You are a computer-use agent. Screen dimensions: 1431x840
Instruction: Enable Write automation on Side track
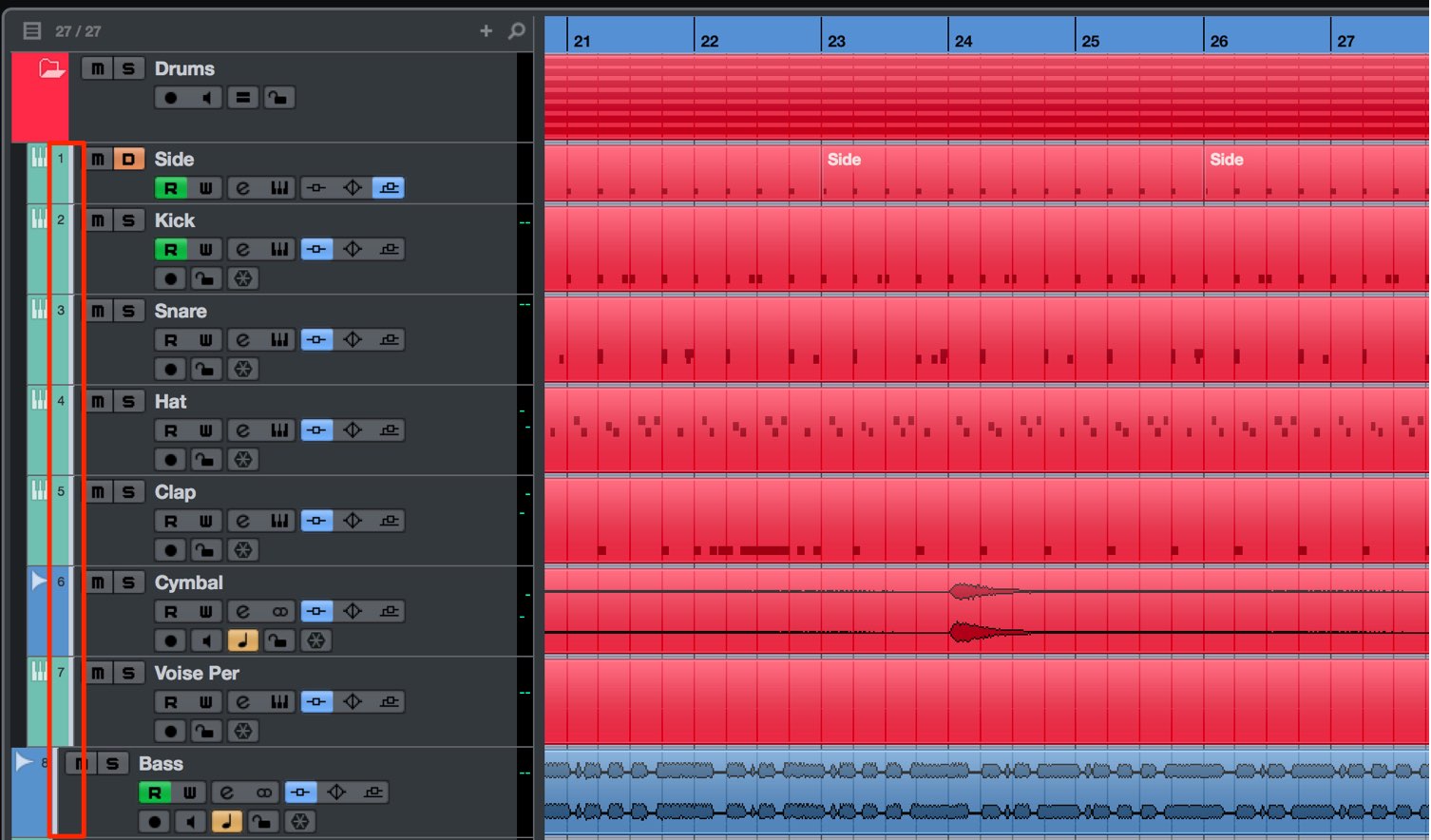click(205, 188)
